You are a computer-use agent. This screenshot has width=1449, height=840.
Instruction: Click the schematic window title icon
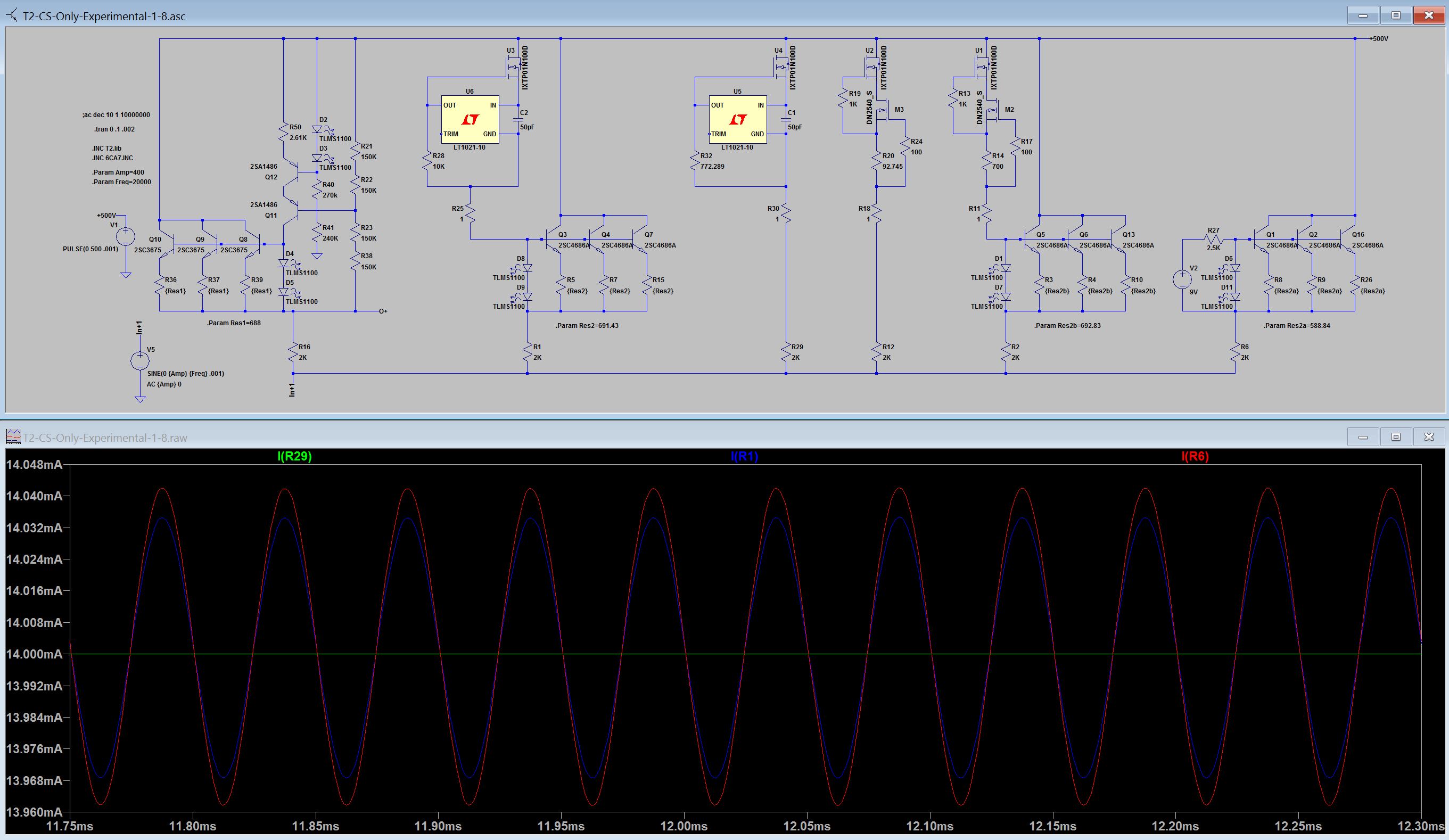click(x=12, y=15)
